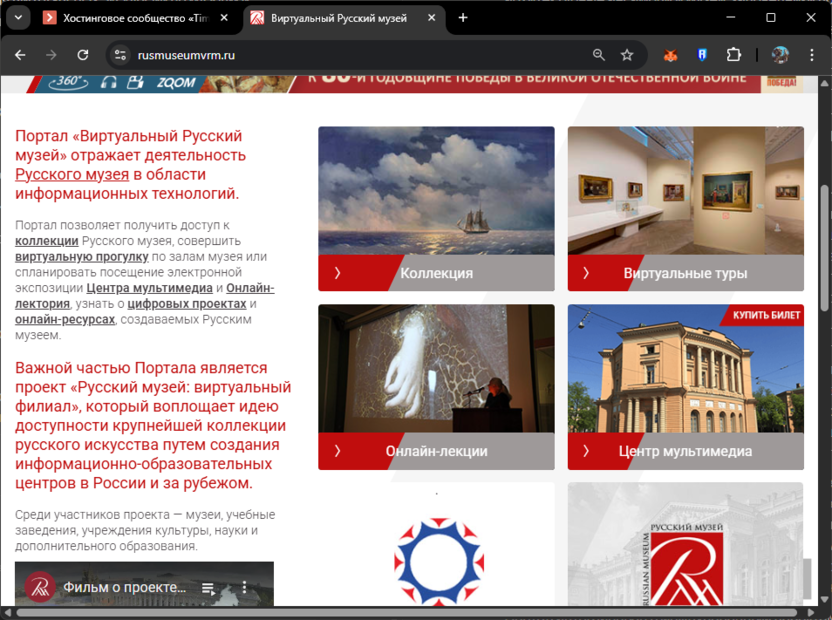
Task: Open the YouTube video playlist icon
Action: pyautogui.click(x=208, y=588)
